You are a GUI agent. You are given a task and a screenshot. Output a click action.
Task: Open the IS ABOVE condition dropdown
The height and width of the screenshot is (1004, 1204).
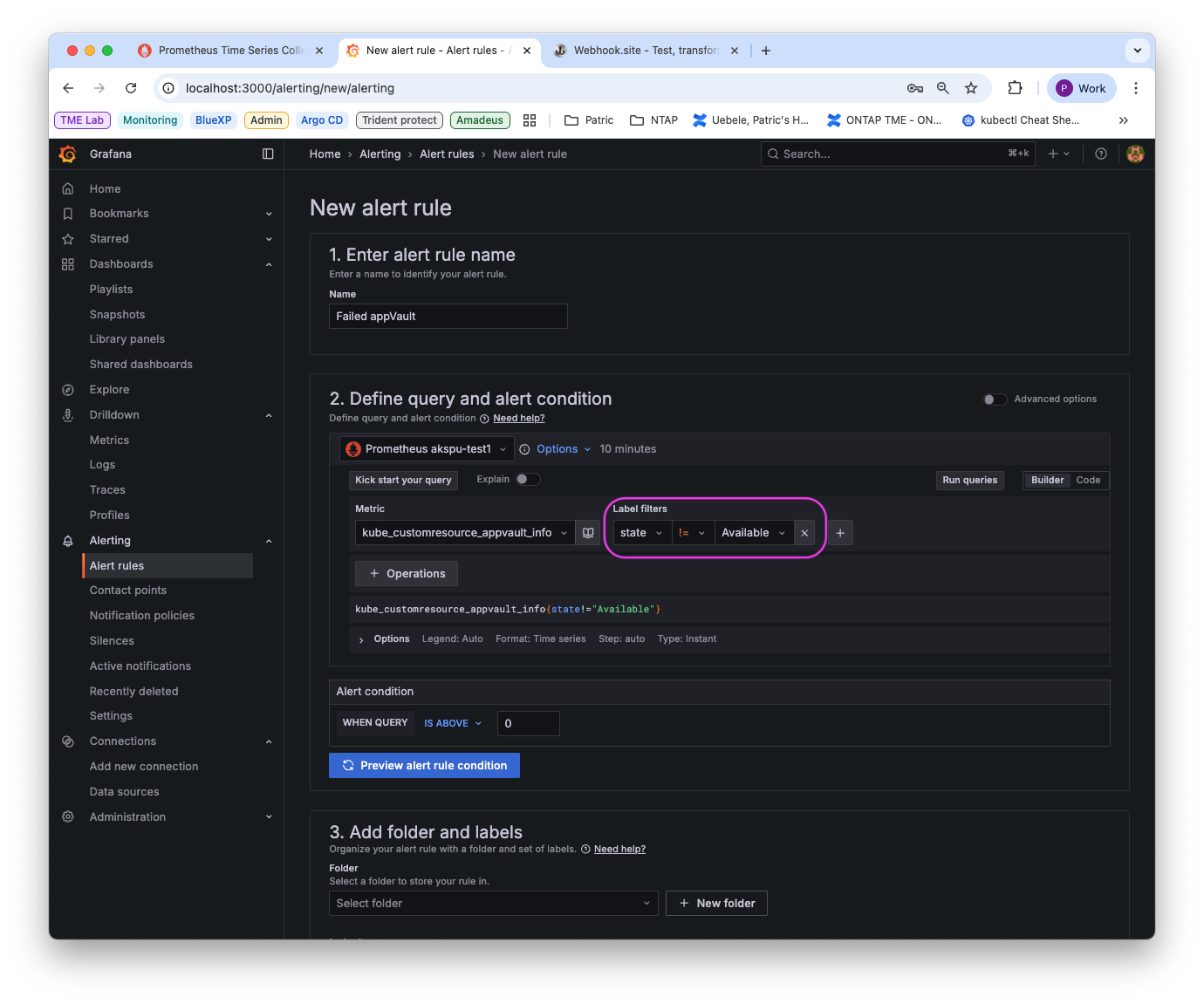tap(453, 723)
